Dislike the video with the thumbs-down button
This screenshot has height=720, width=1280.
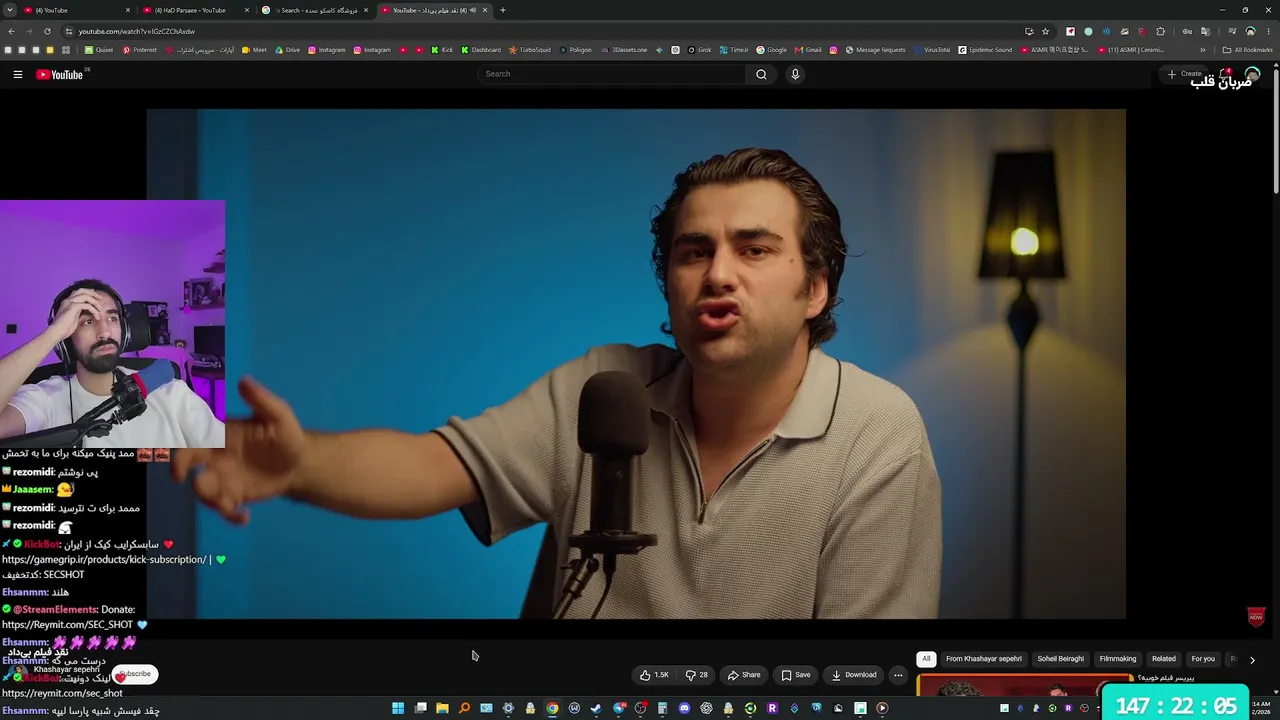[x=696, y=675]
